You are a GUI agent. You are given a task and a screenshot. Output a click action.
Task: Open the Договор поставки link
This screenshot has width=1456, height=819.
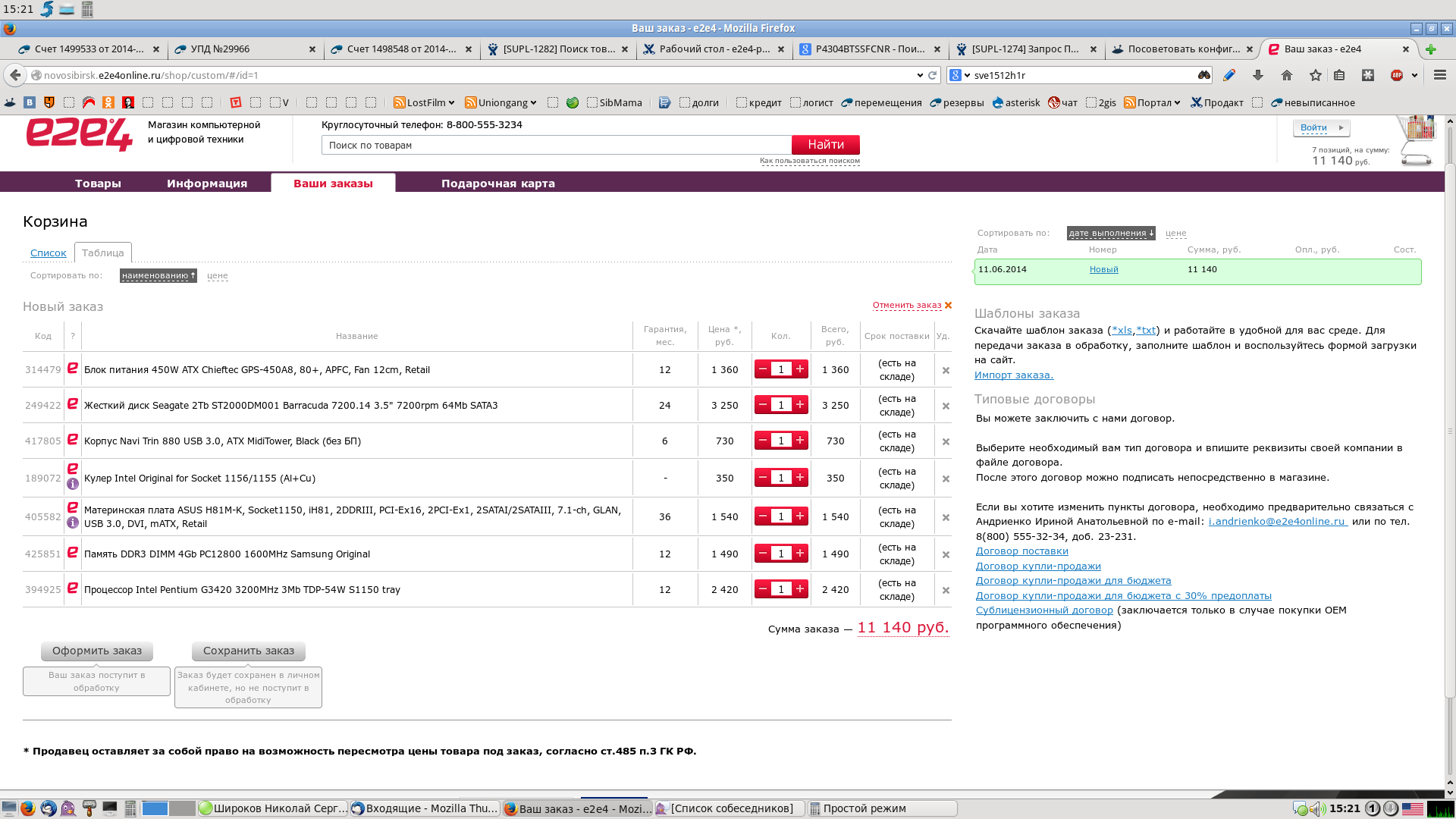click(1021, 551)
